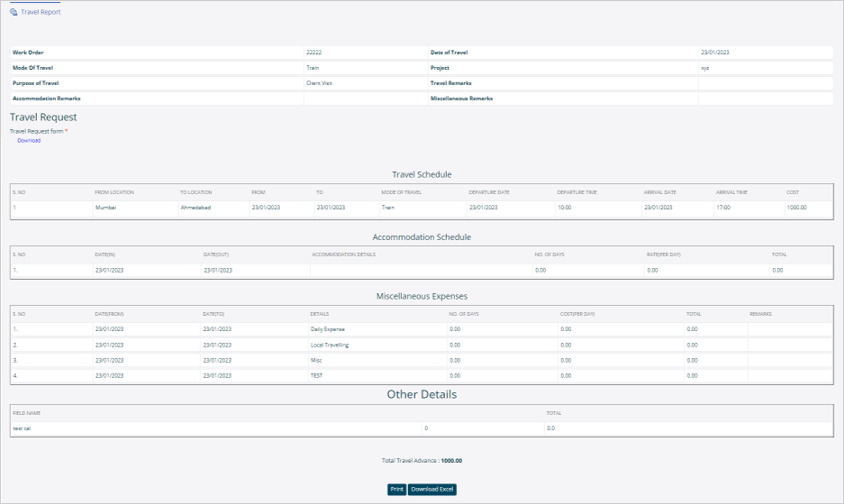Viewport: 844px width, 504px height.
Task: Click the Other Details section heading
Action: (x=421, y=394)
